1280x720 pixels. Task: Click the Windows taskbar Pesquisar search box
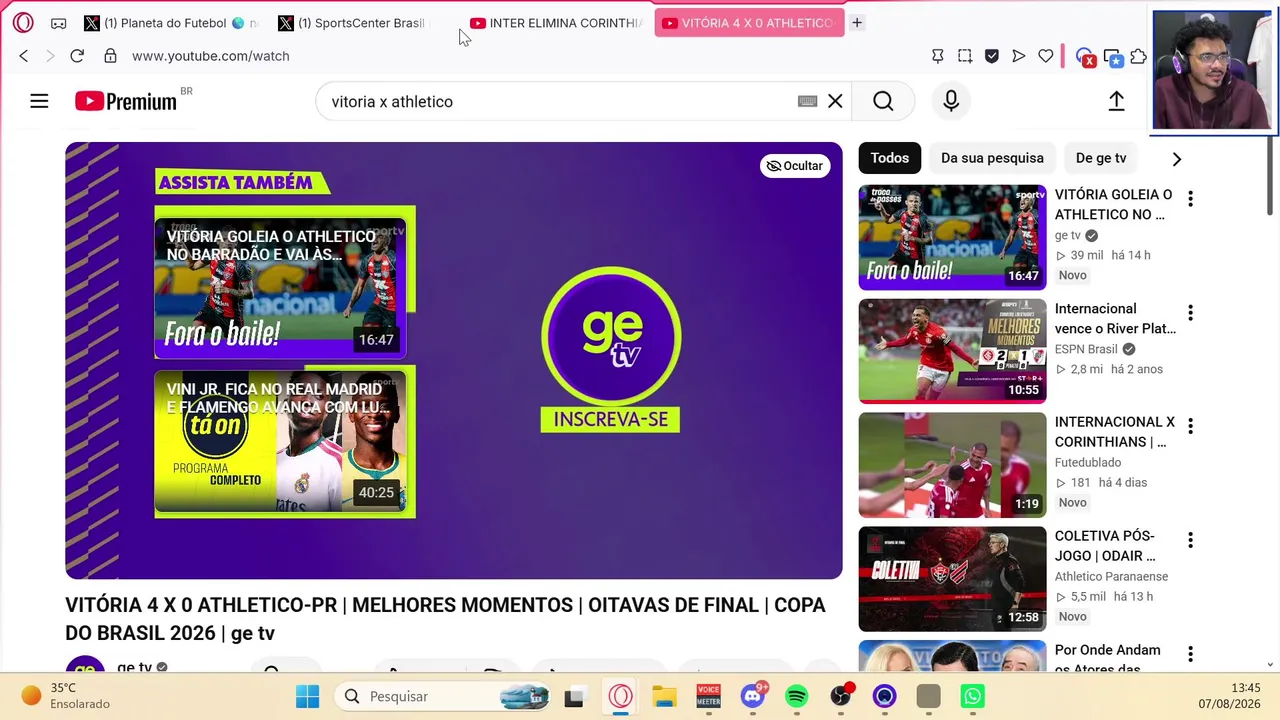tap(443, 696)
